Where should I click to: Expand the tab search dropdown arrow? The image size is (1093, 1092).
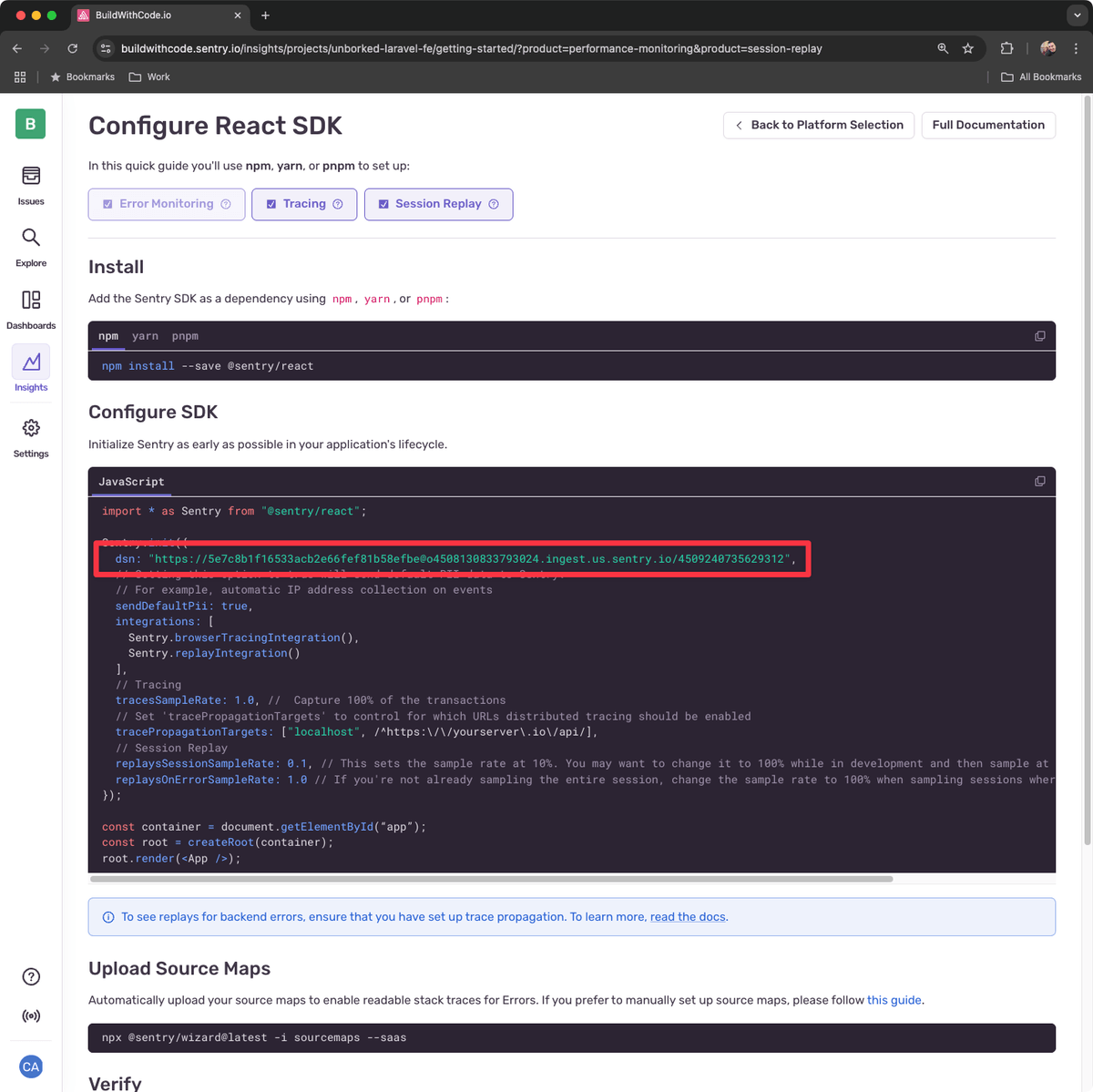(1077, 15)
